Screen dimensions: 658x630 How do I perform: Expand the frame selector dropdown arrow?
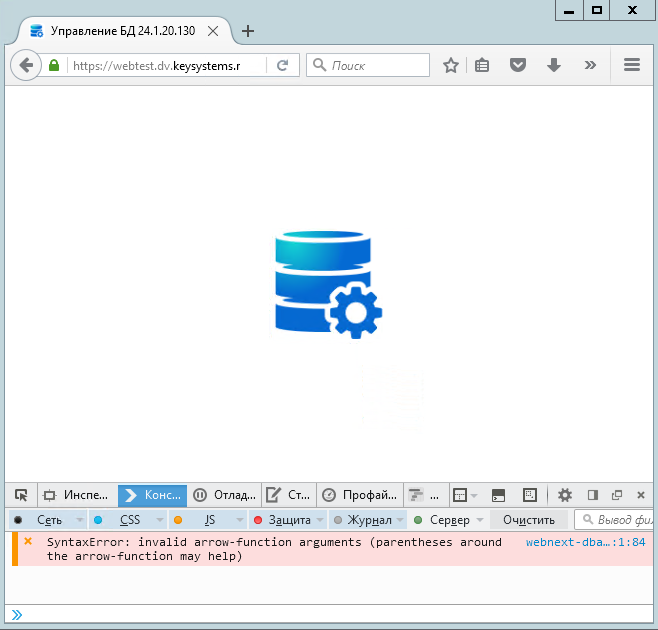coord(474,496)
